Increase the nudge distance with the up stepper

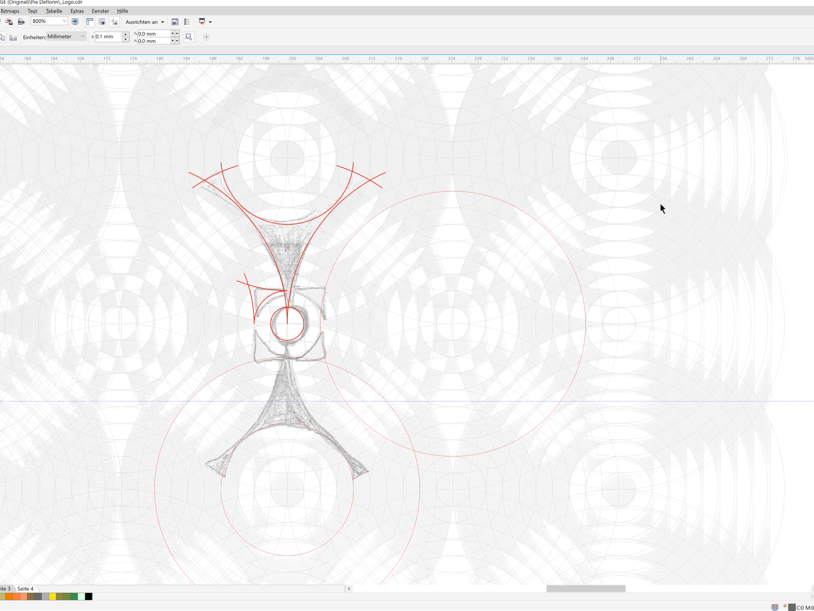pyautogui.click(x=126, y=34)
